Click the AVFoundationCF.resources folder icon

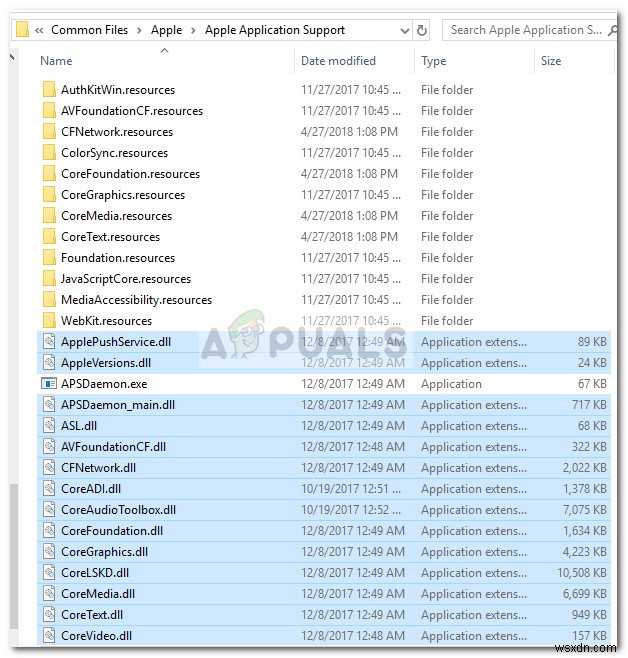[x=49, y=110]
